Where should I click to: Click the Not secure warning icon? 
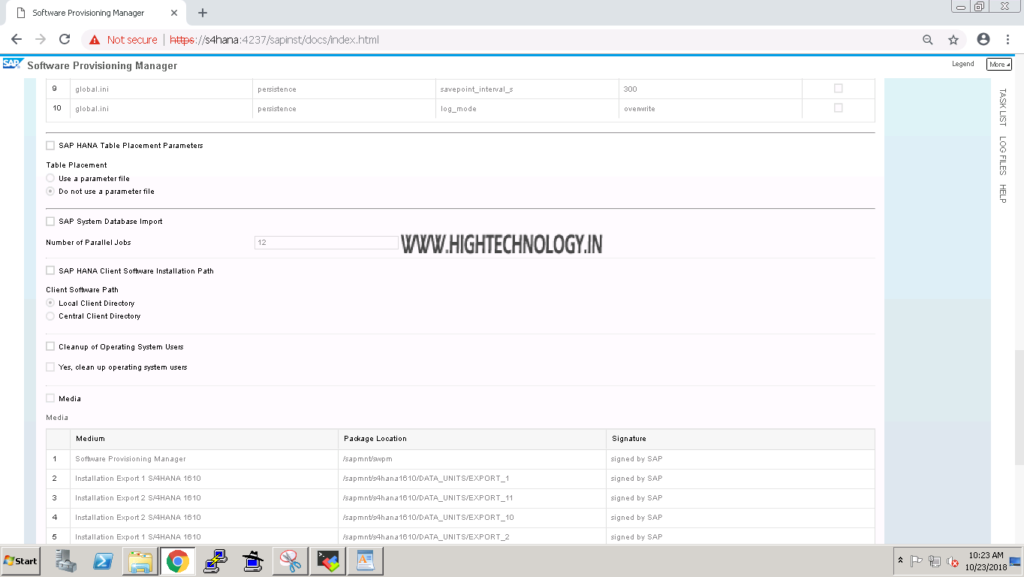tap(95, 40)
